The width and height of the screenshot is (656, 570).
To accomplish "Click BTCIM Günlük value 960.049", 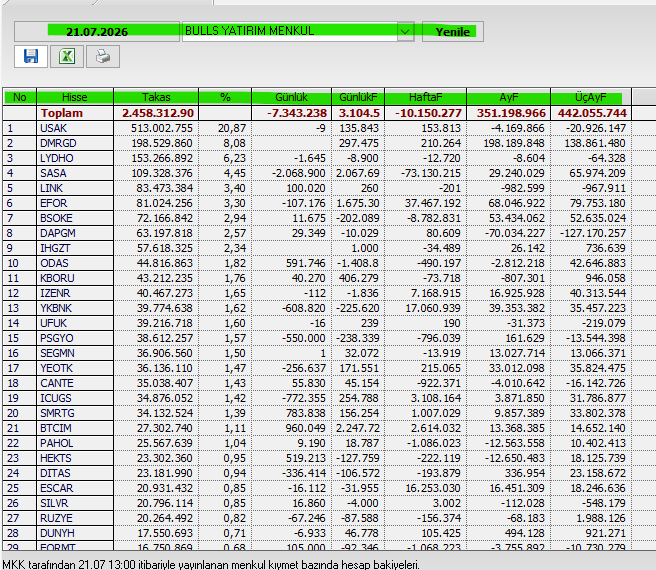I will [306, 428].
